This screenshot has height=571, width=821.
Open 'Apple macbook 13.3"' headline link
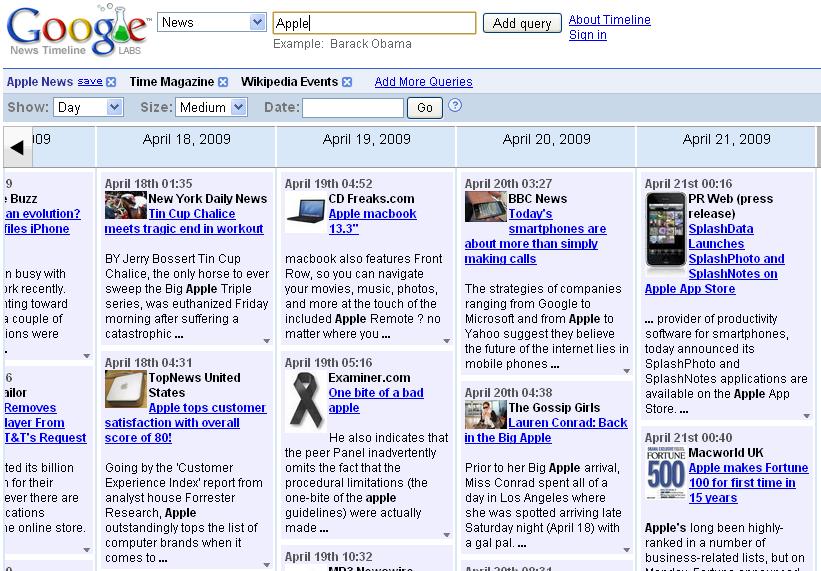pos(372,221)
